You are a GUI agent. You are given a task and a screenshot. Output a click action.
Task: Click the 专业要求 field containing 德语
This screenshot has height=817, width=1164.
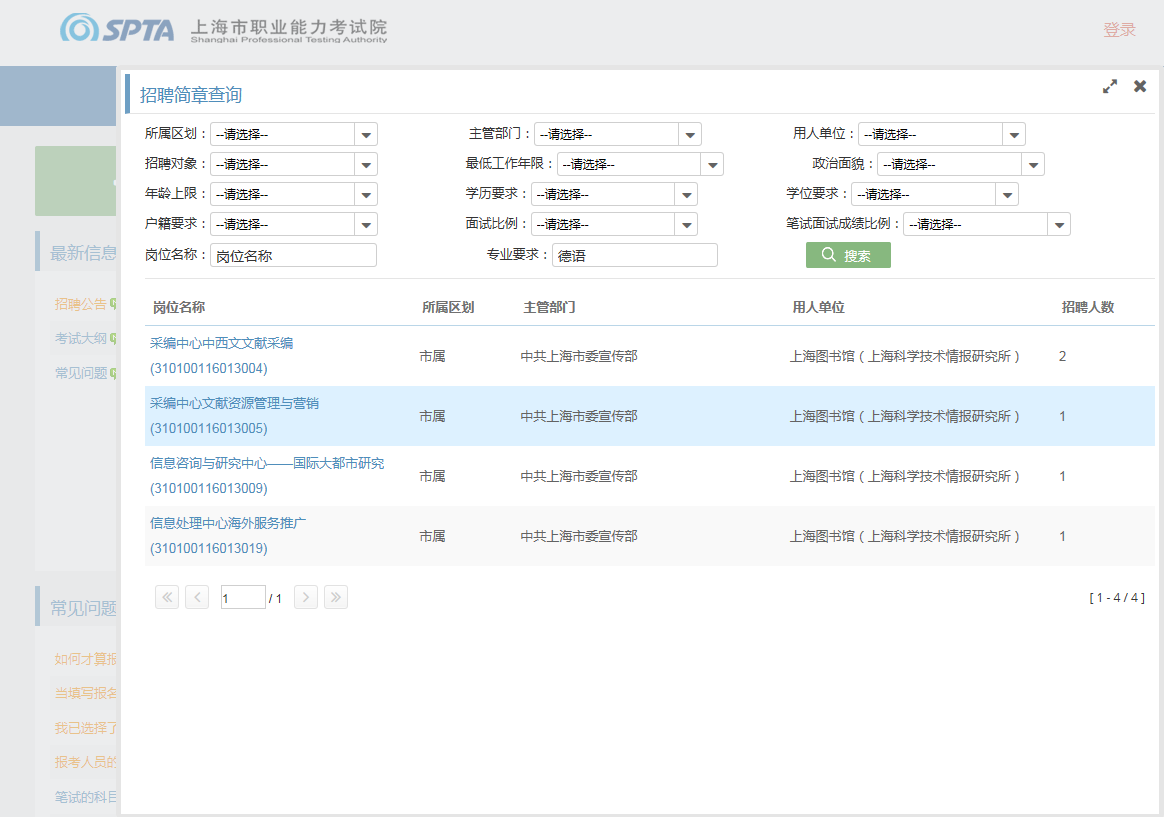click(635, 255)
